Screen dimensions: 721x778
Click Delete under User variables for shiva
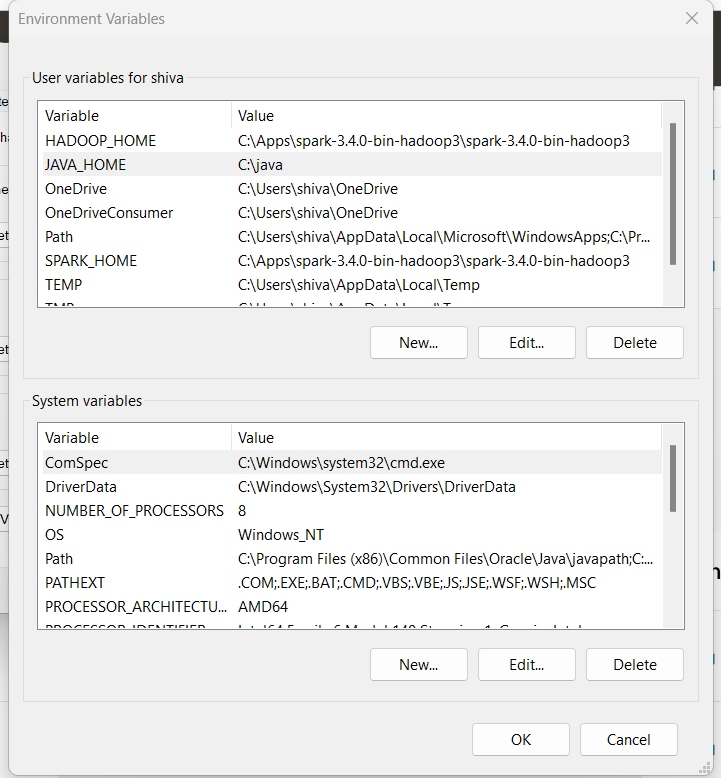point(635,342)
